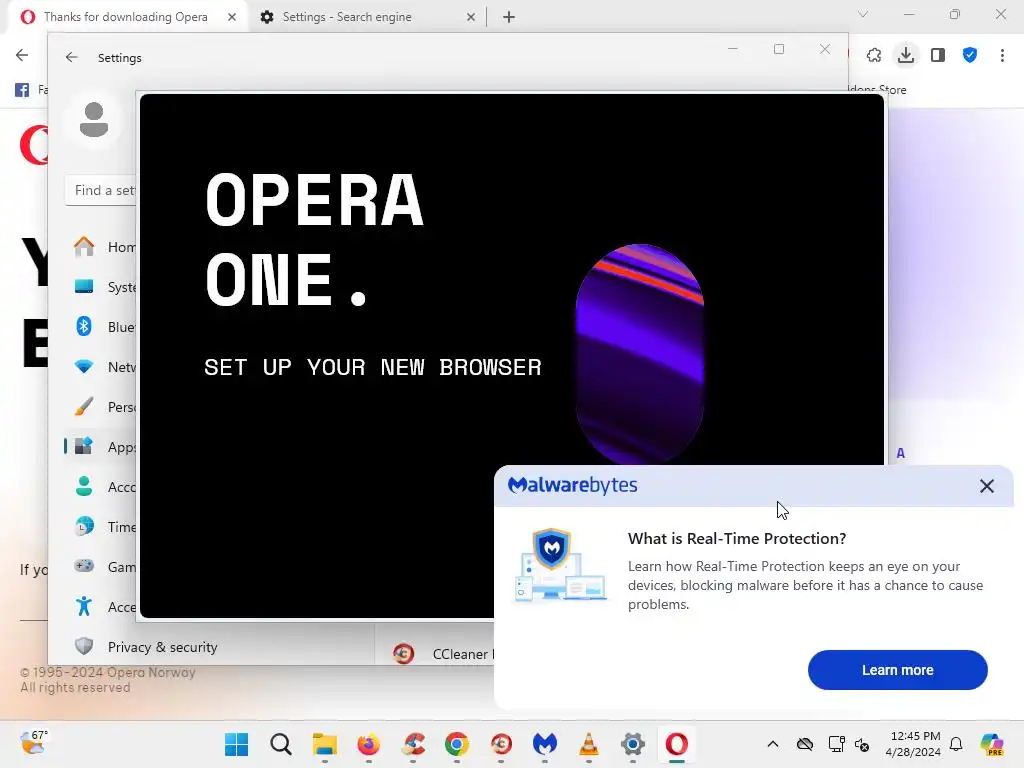
Task: Open Home in Windows Settings sidebar
Action: click(101, 247)
